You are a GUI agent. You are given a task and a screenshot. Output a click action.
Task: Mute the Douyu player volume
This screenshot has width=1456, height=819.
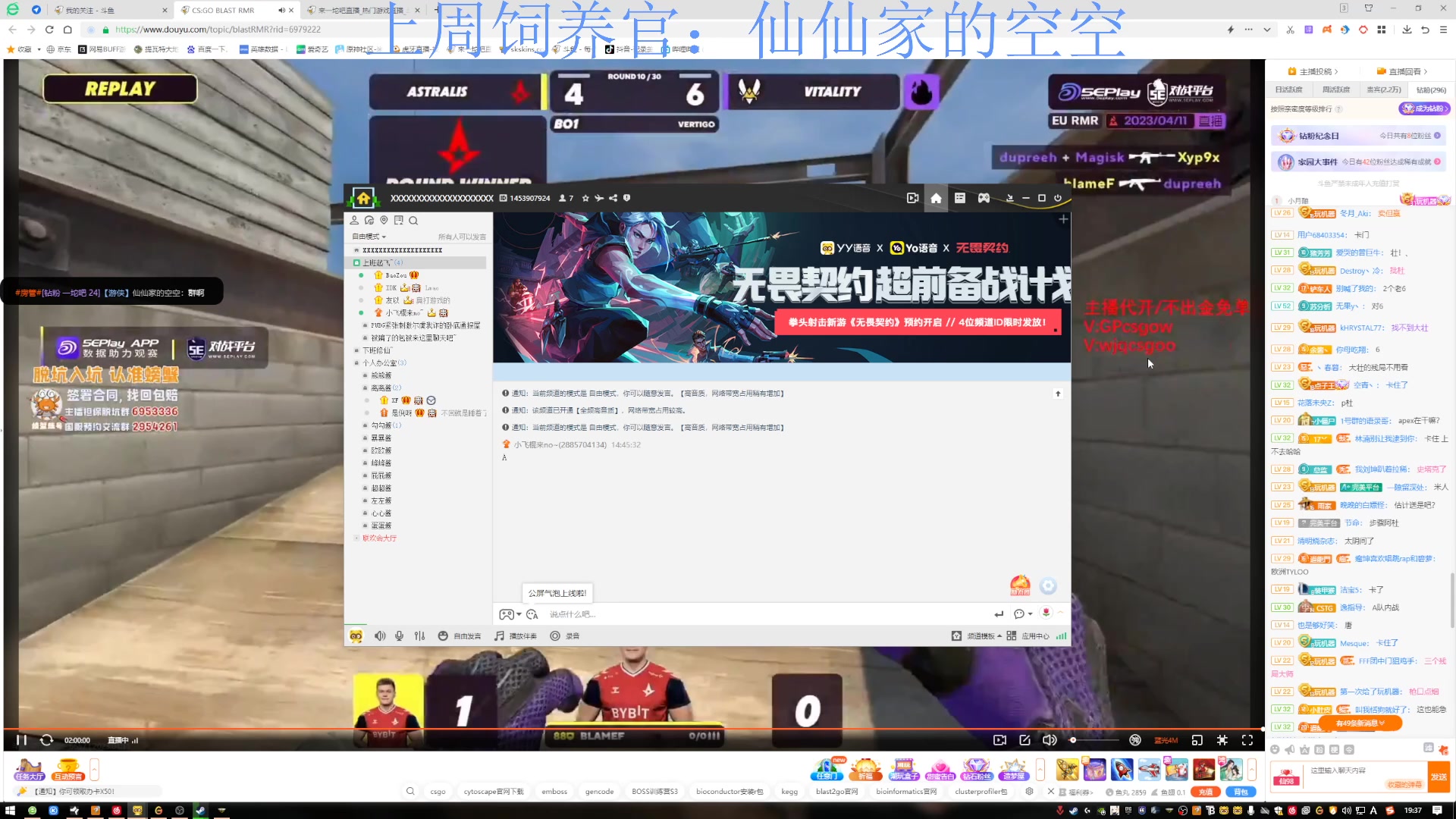click(x=1050, y=740)
